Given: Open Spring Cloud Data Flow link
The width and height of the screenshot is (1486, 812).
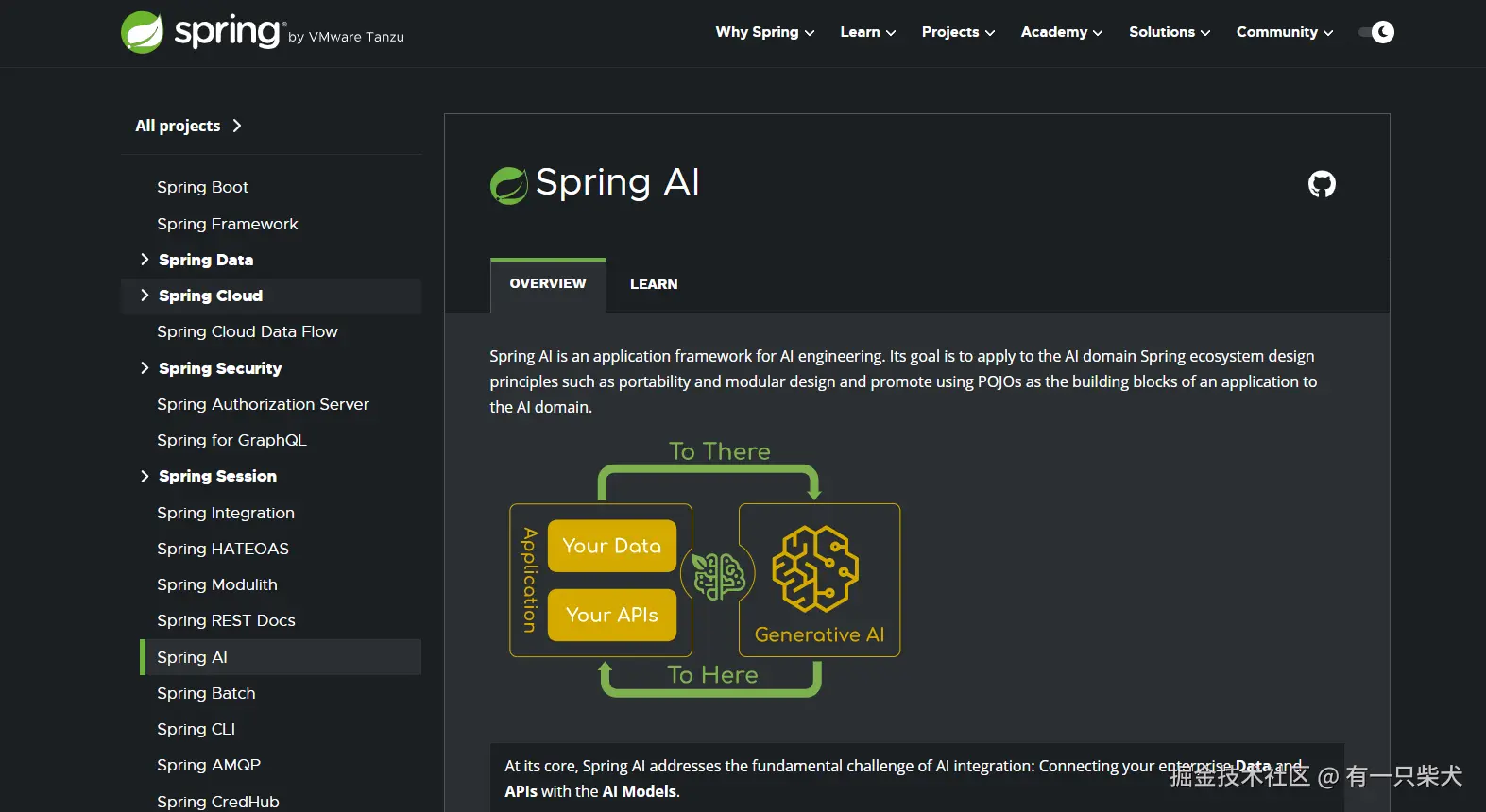Looking at the screenshot, I should pyautogui.click(x=247, y=331).
